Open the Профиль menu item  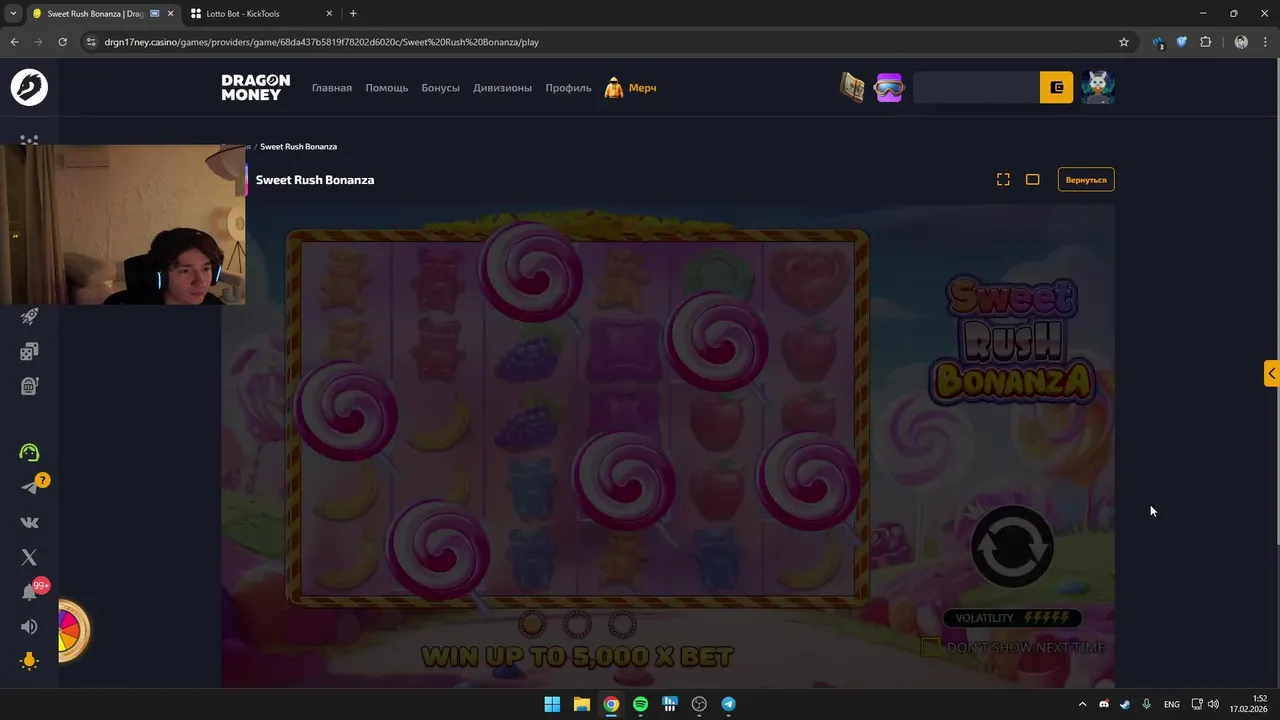pos(568,88)
